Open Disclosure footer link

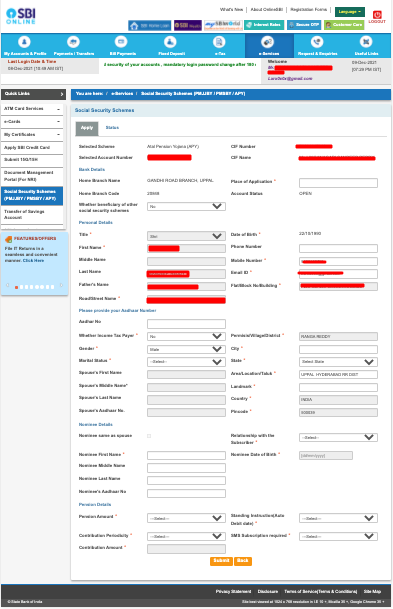pos(268,592)
